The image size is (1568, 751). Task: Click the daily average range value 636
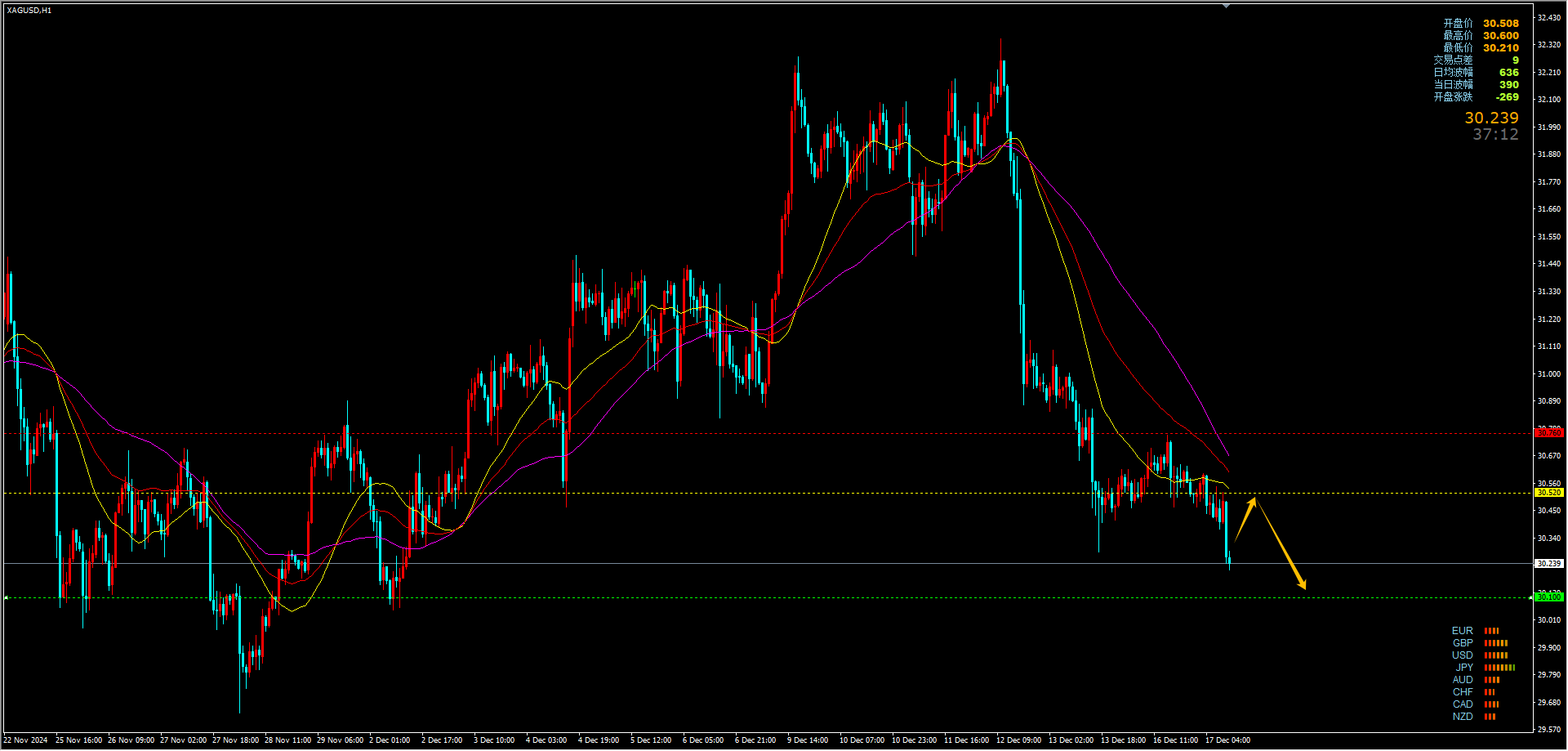[1509, 73]
